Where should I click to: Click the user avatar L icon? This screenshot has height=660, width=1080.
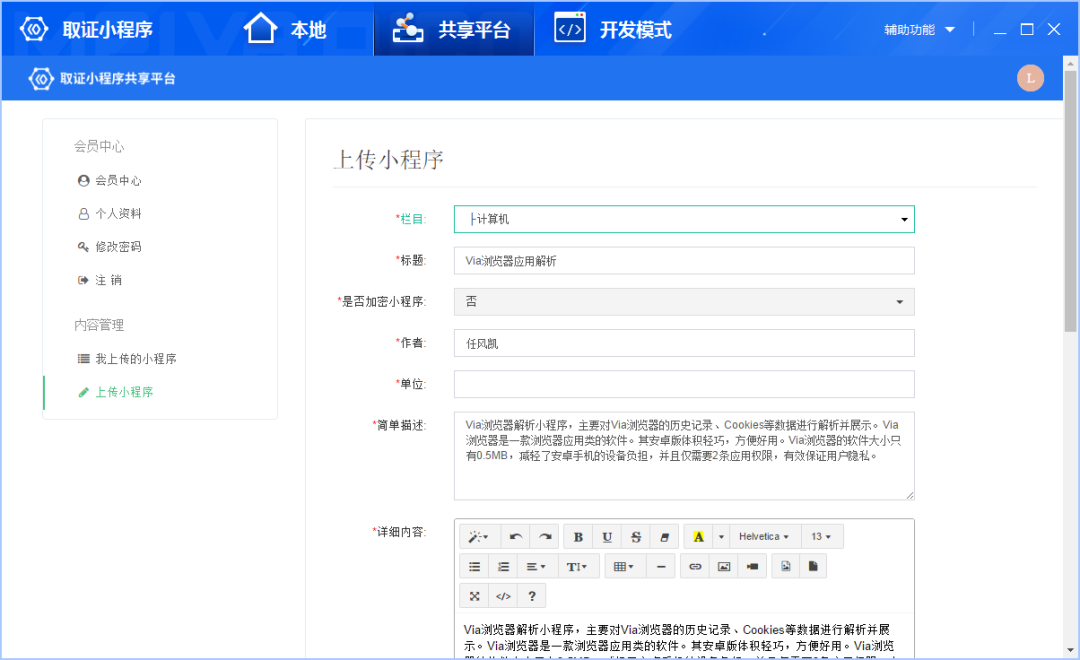tap(1030, 78)
